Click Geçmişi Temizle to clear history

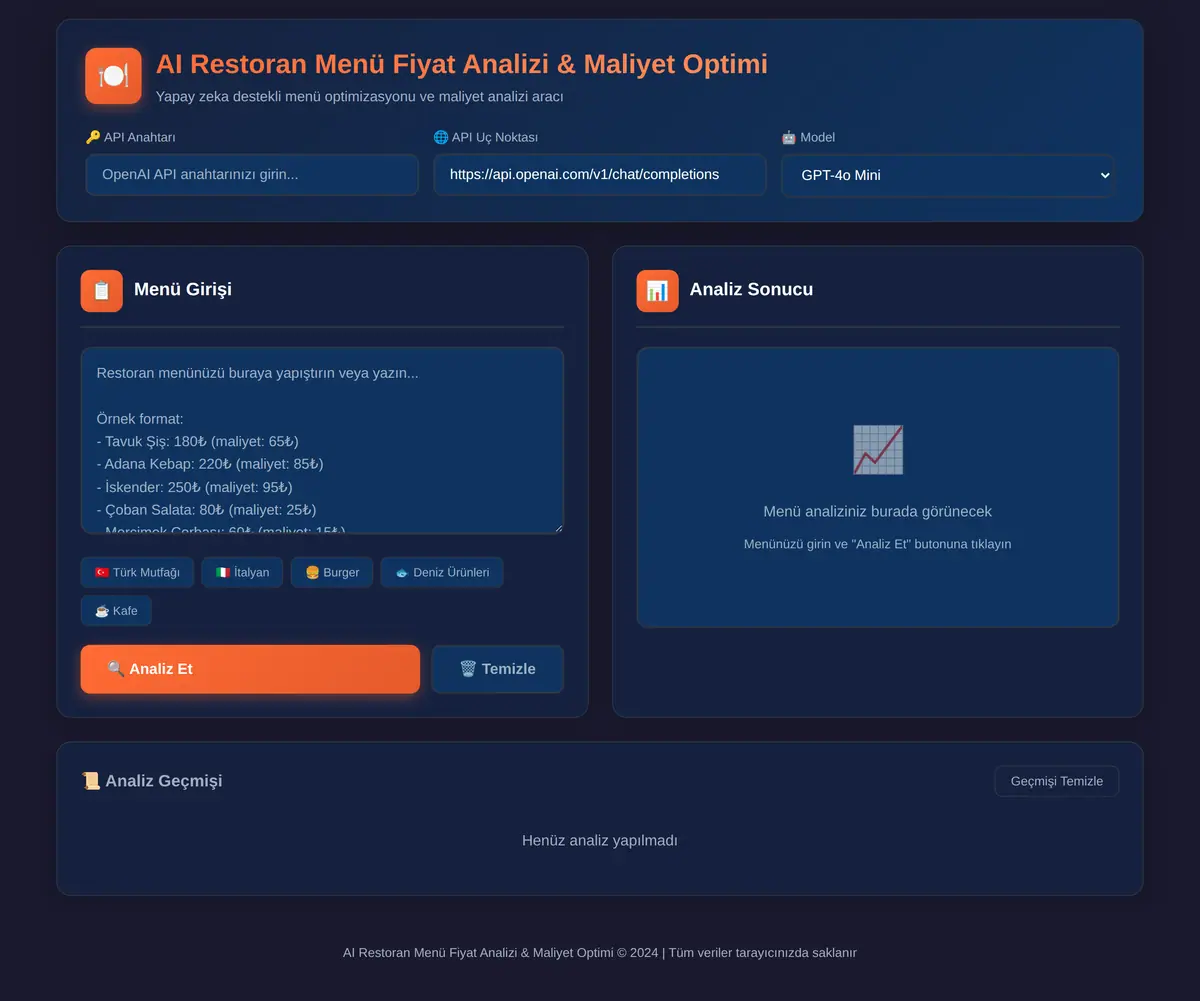click(1056, 781)
